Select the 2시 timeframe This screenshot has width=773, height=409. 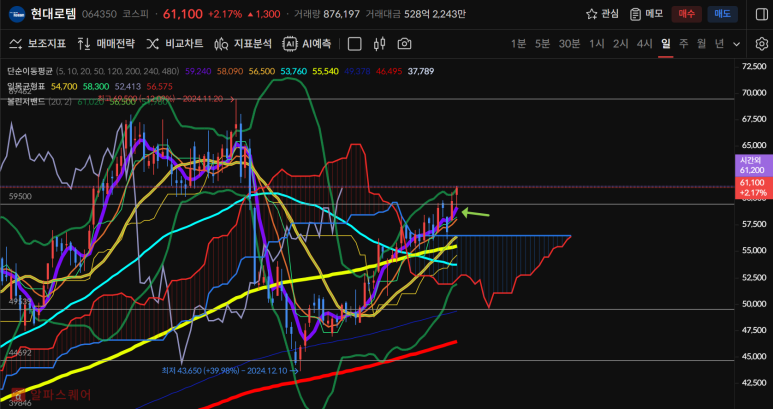pos(621,44)
